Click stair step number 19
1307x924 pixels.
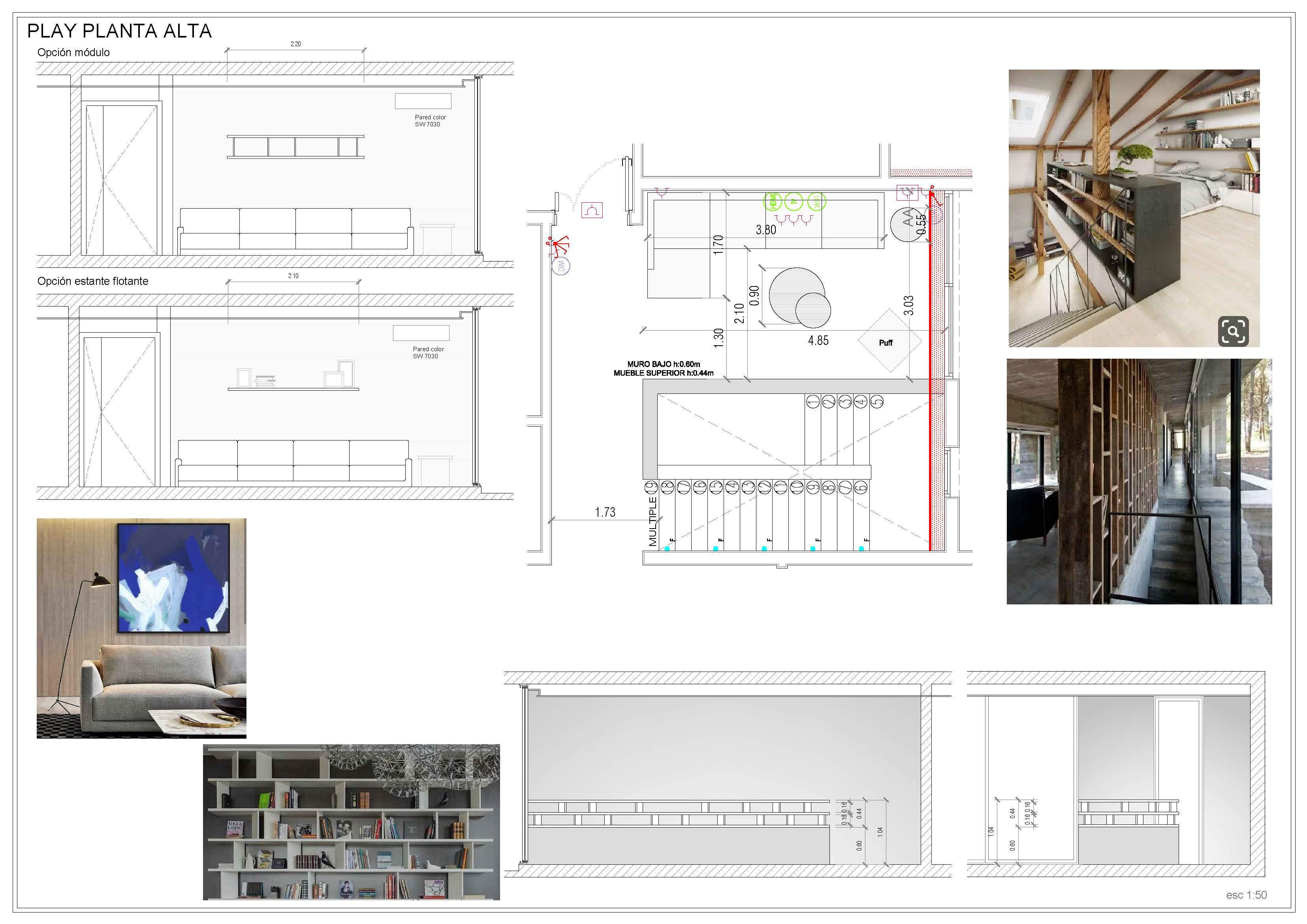point(651,487)
